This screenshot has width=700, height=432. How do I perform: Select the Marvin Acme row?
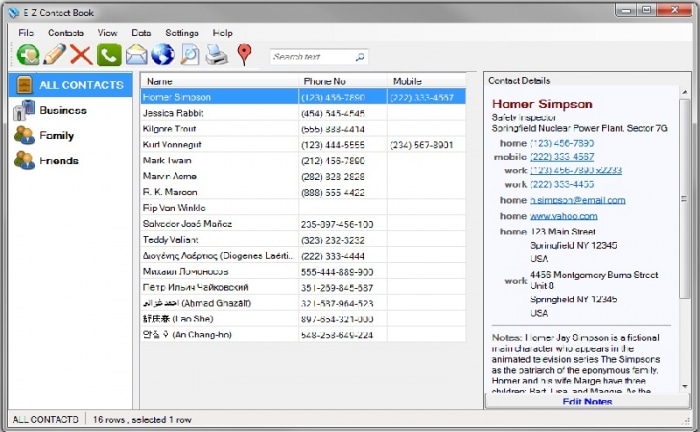[x=303, y=176]
